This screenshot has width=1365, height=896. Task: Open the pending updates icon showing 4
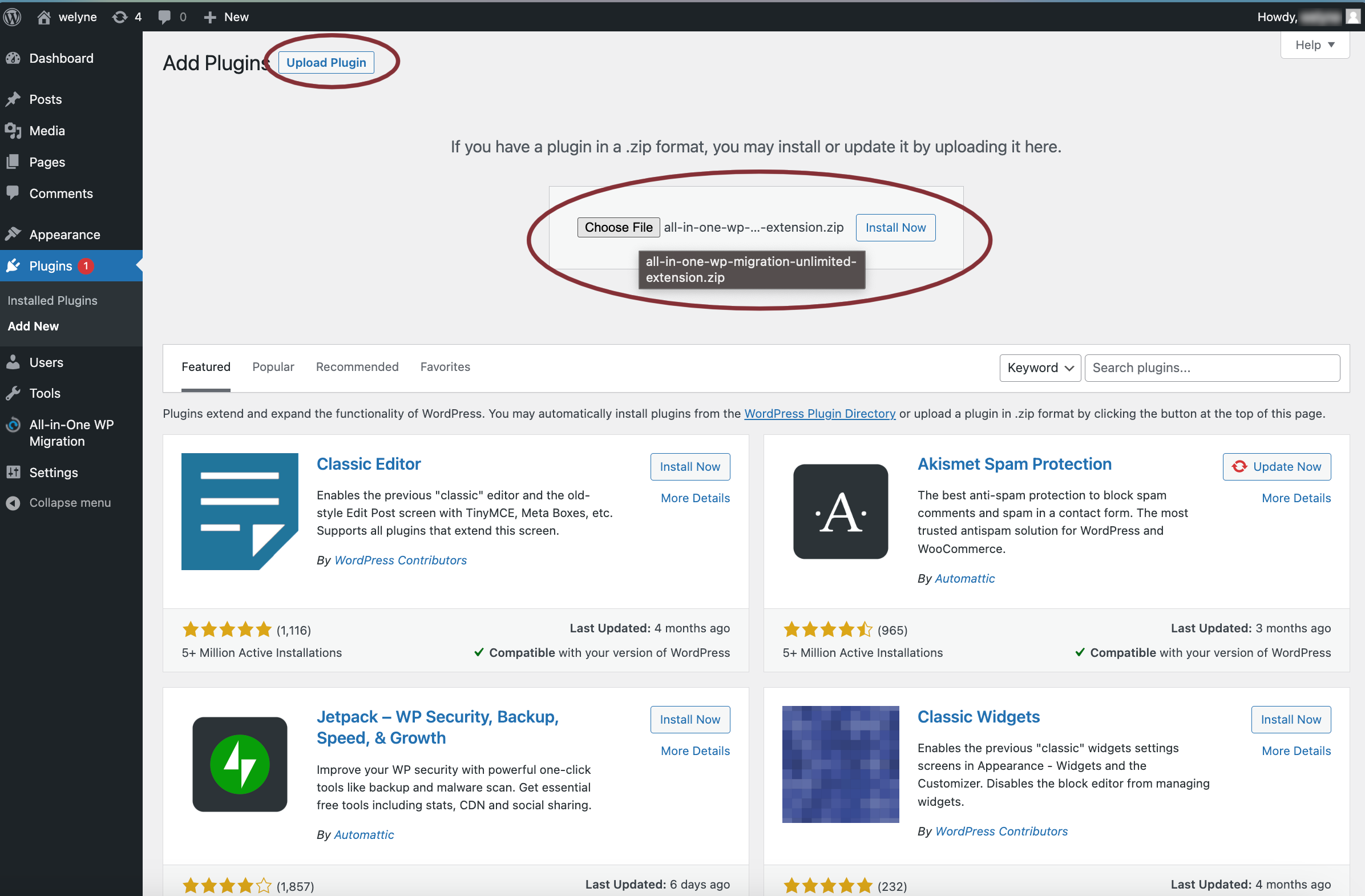tap(120, 17)
